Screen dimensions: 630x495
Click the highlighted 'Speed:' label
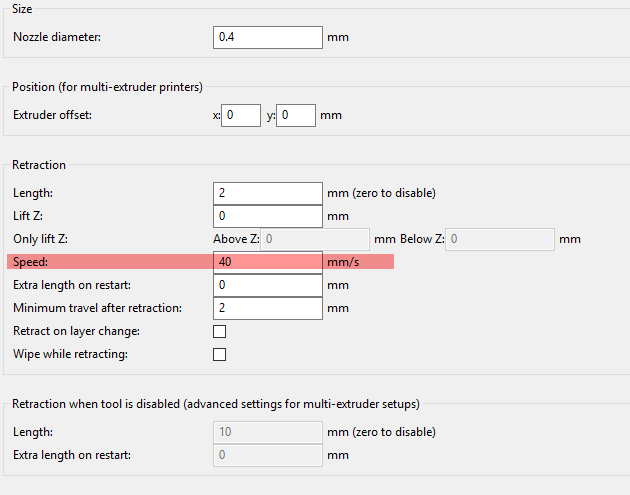click(x=31, y=262)
